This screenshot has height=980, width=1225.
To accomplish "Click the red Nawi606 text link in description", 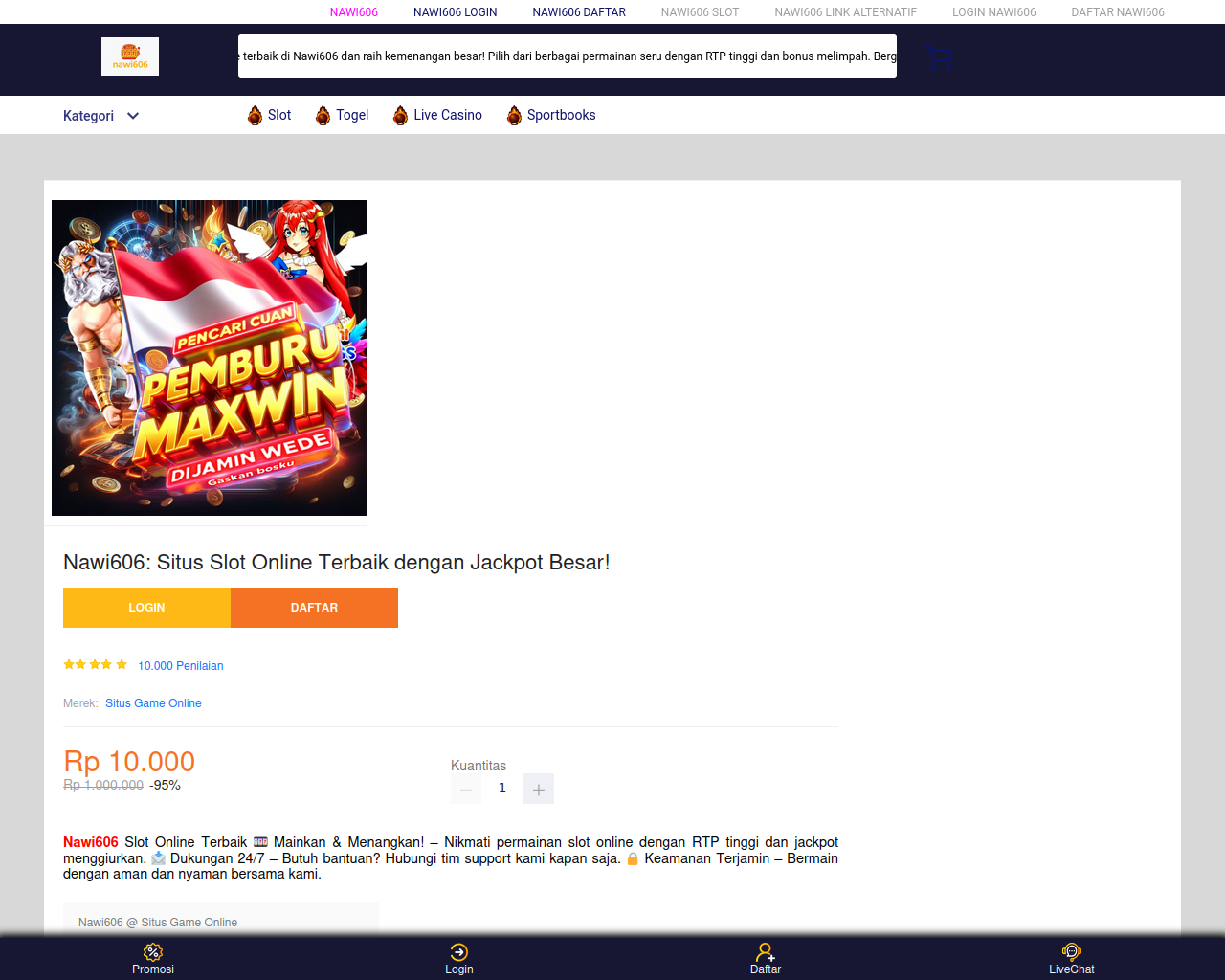I will click(91, 842).
